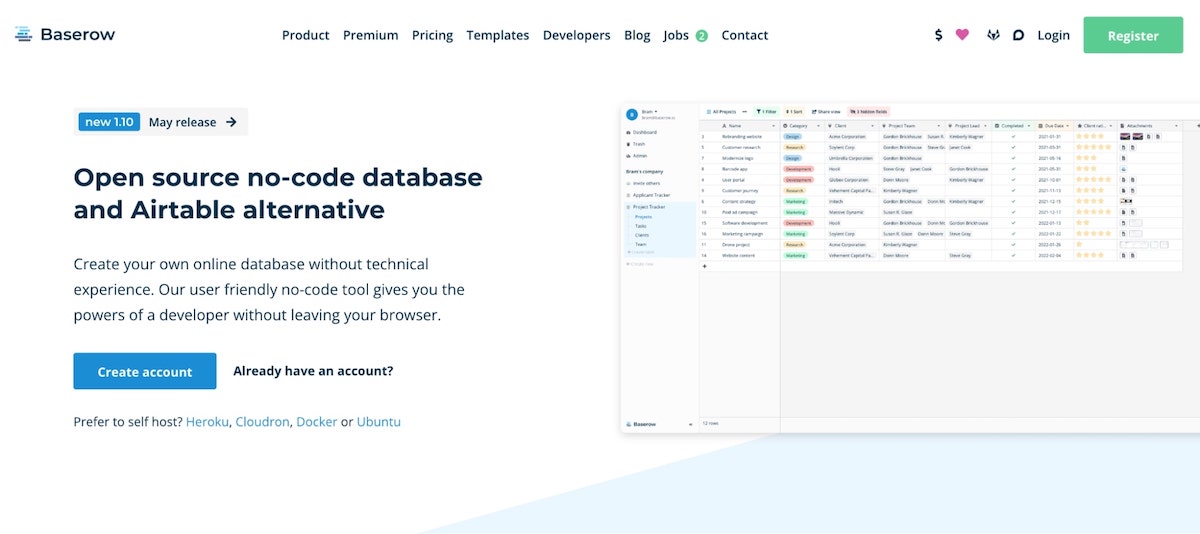Toggle Completed check for Marketing campaign row
This screenshot has width=1200, height=534.
coord(1013,234)
